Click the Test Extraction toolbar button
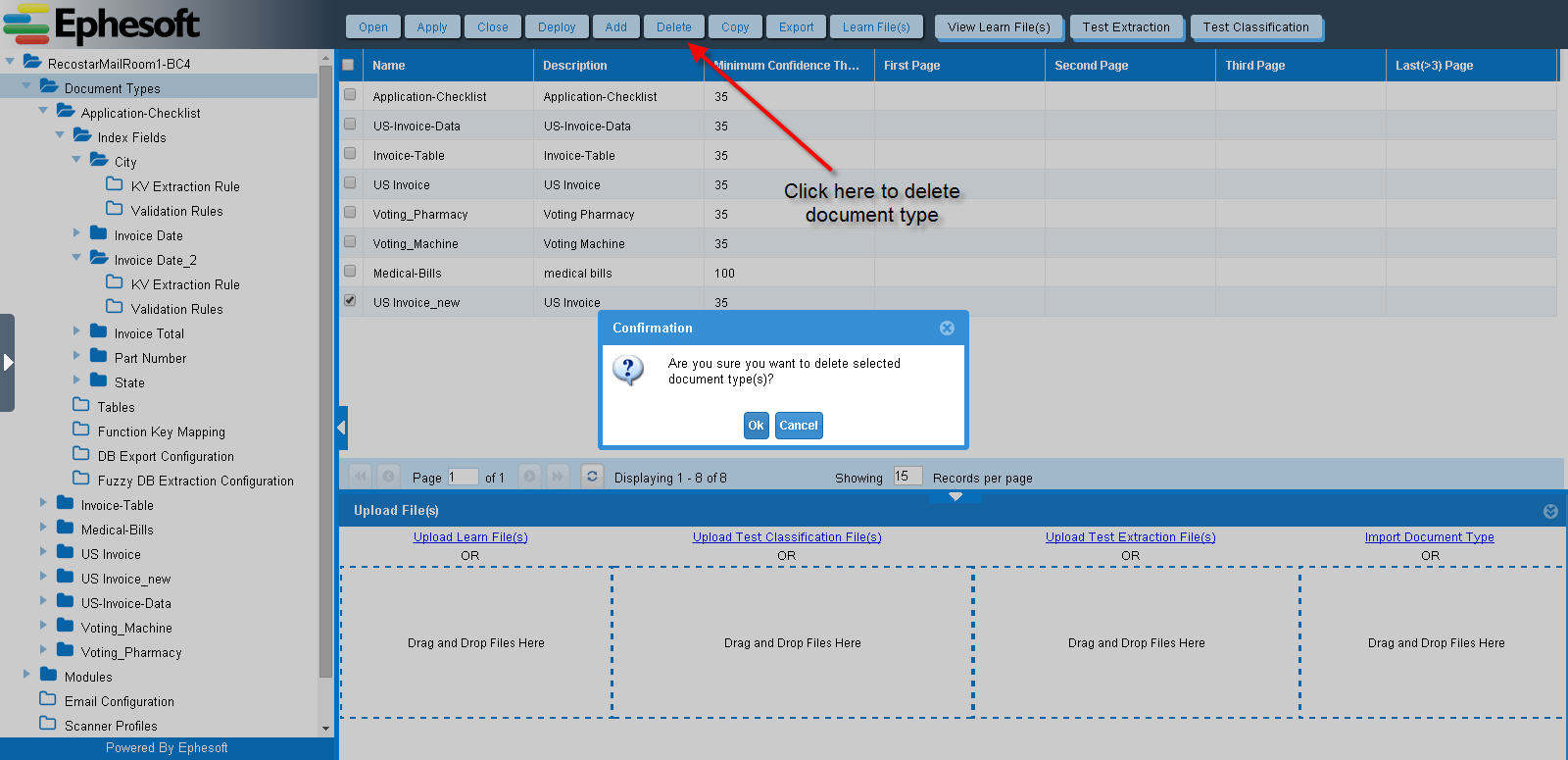This screenshot has height=760, width=1568. tap(1126, 27)
